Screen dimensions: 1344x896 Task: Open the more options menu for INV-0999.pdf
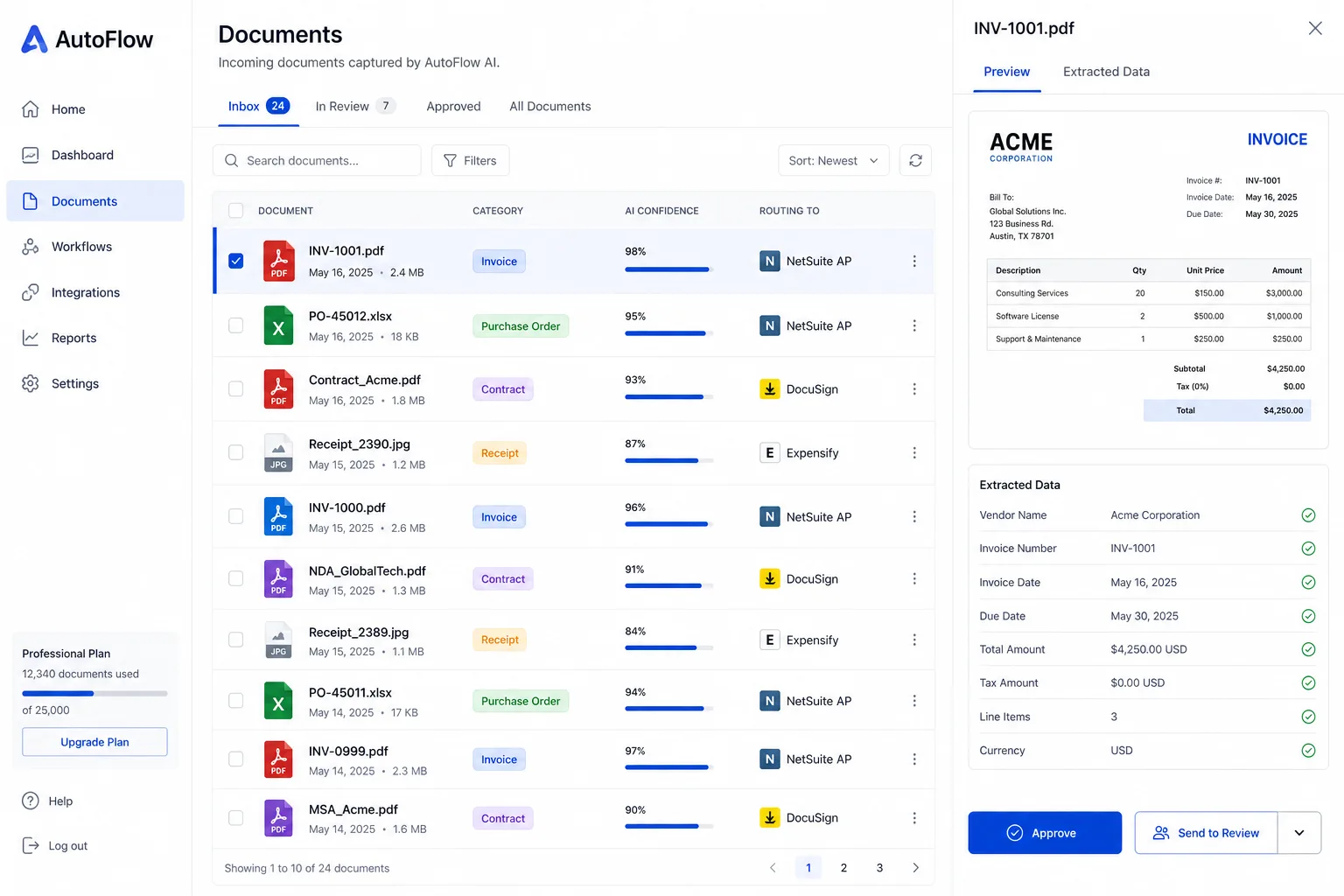(914, 759)
